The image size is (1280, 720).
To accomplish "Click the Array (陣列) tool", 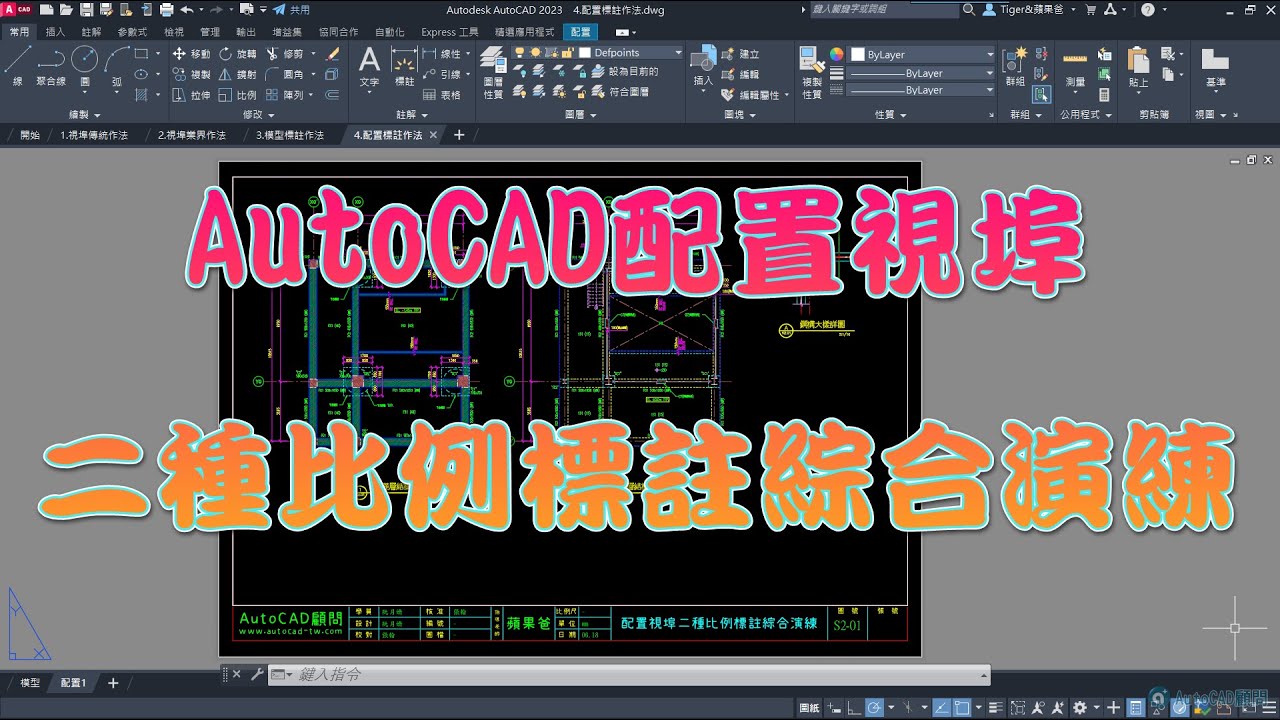I will tap(286, 95).
